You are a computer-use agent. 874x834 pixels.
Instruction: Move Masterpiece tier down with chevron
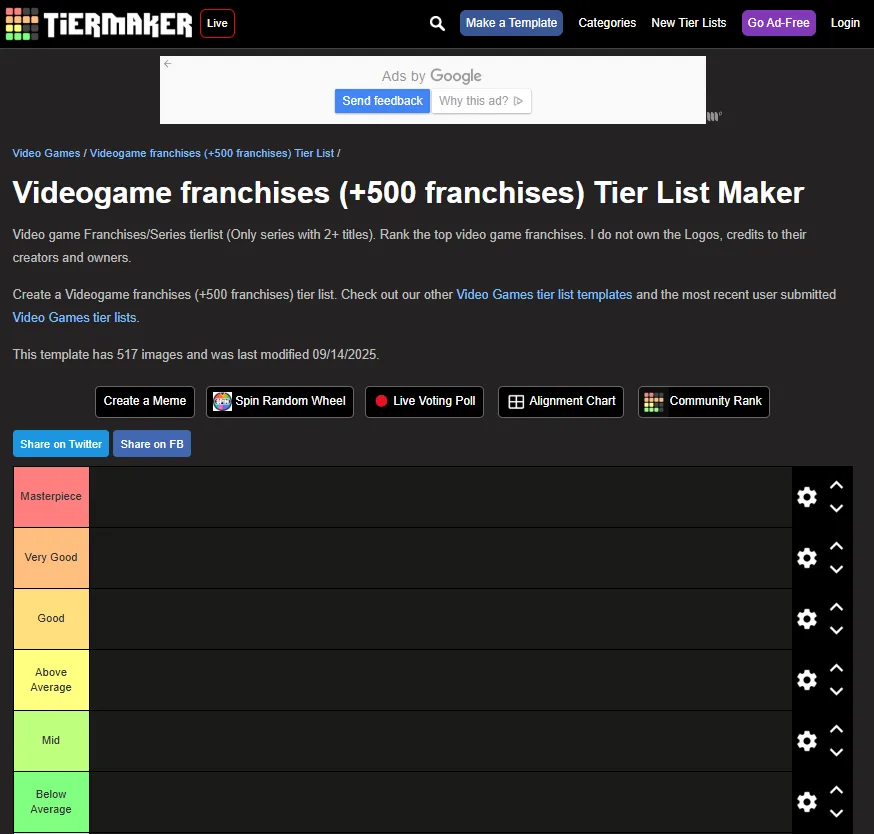(836, 508)
